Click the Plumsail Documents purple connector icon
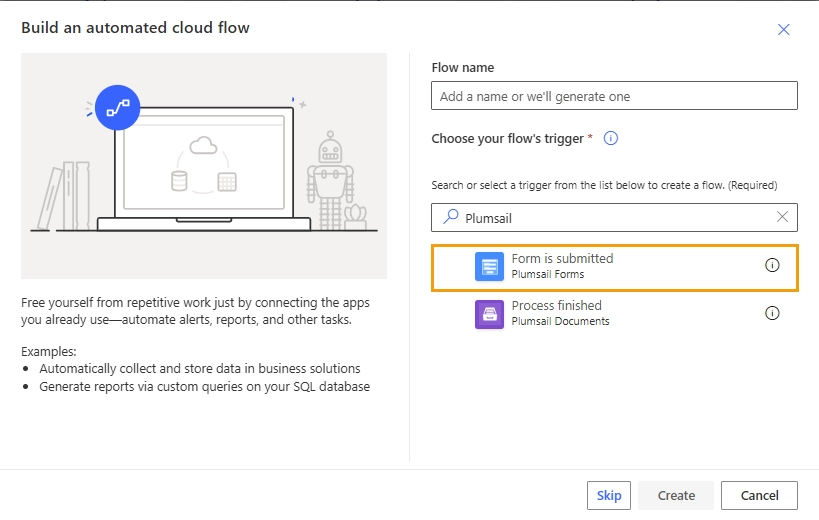The height and width of the screenshot is (520, 819). point(489,314)
